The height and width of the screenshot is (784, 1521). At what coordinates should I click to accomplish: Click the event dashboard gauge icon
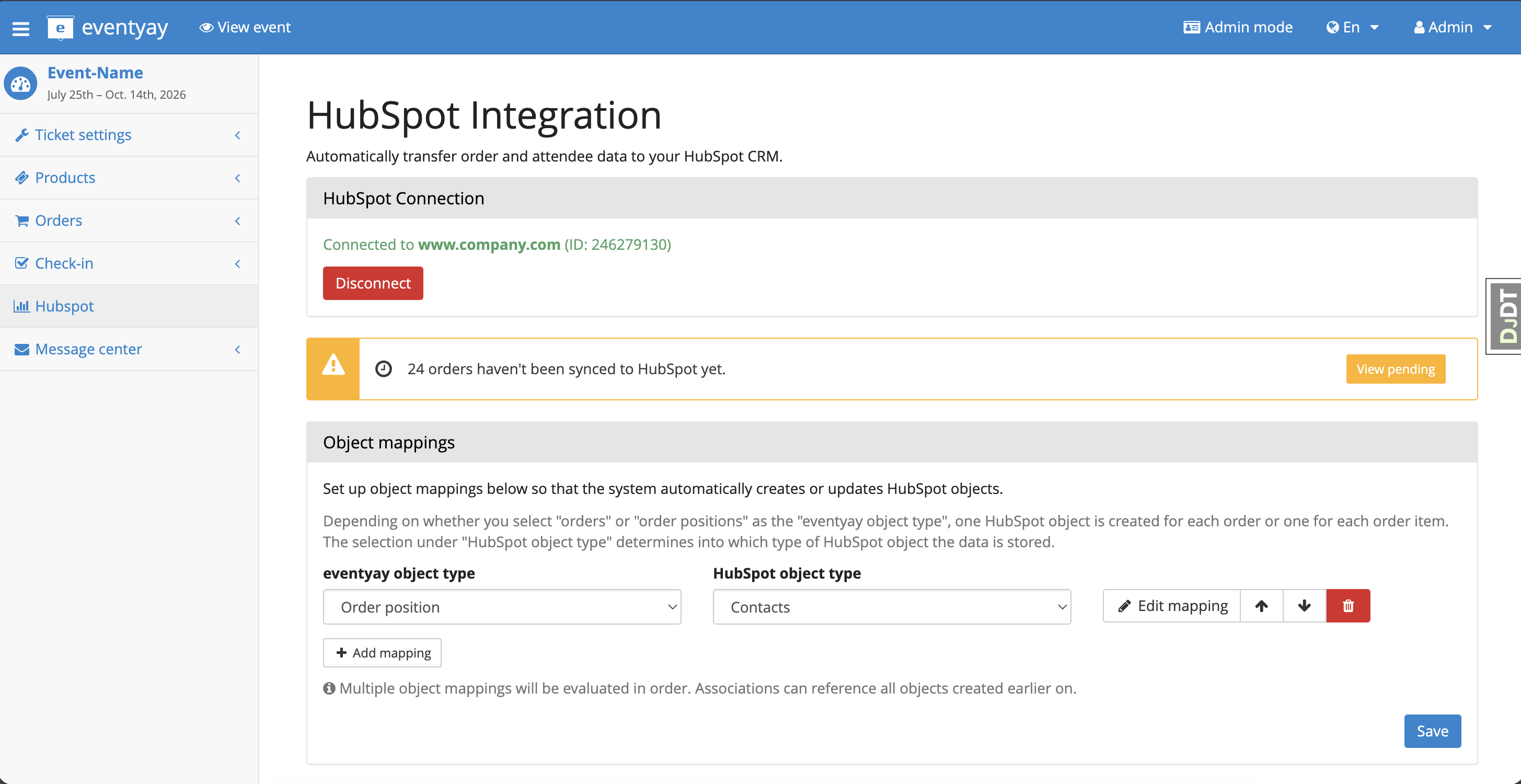coord(21,84)
